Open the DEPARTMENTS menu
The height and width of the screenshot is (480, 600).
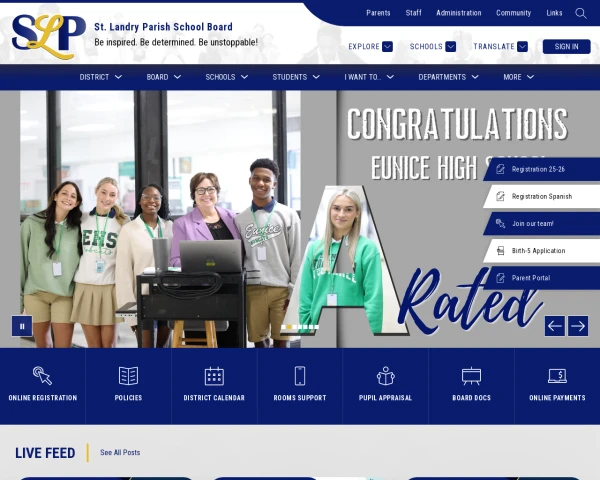point(448,77)
